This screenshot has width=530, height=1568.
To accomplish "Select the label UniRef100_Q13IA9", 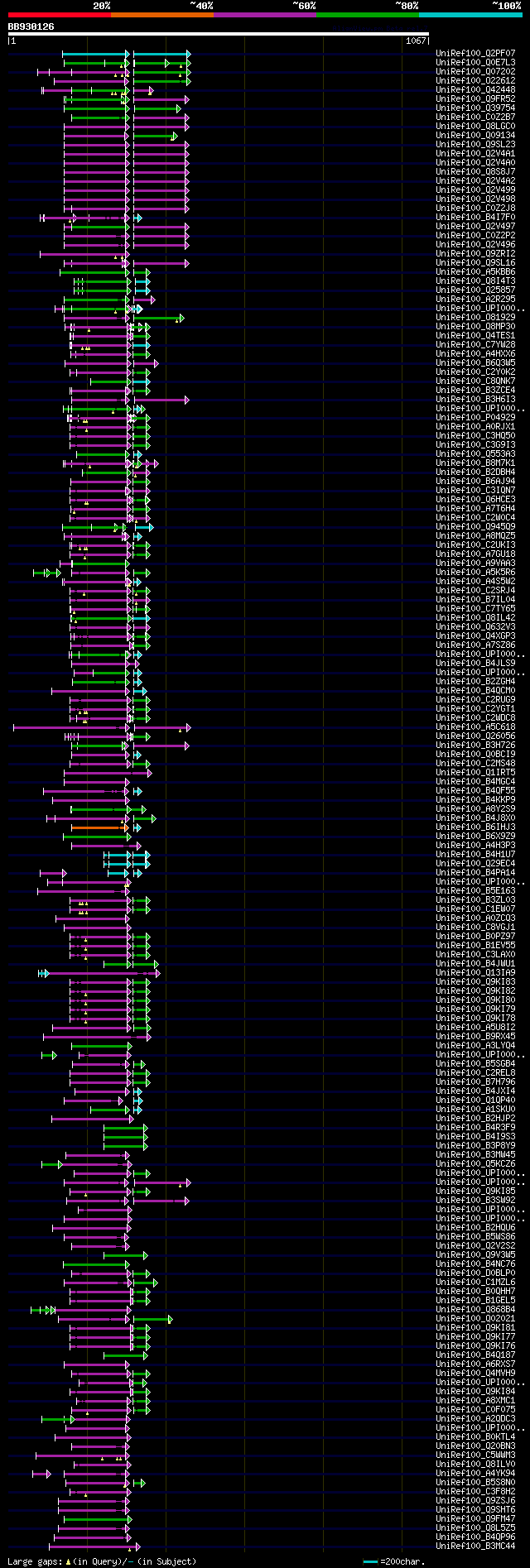I will (x=475, y=973).
